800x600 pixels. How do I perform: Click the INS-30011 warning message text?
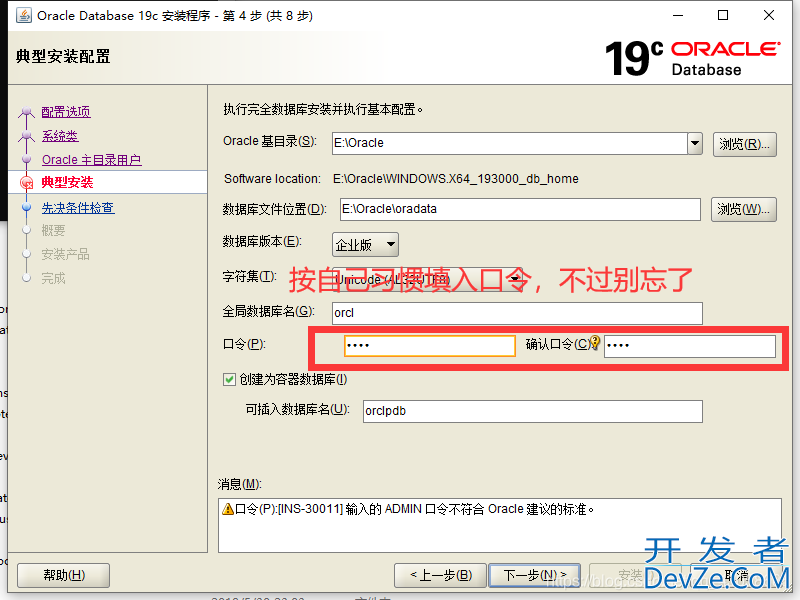click(414, 509)
